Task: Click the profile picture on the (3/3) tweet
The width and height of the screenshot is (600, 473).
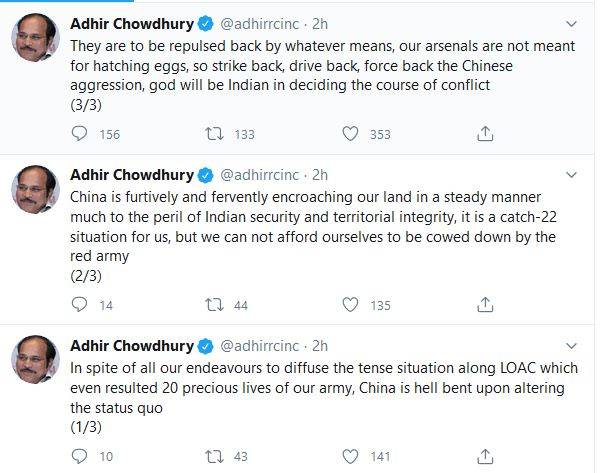Action: pyautogui.click(x=36, y=38)
